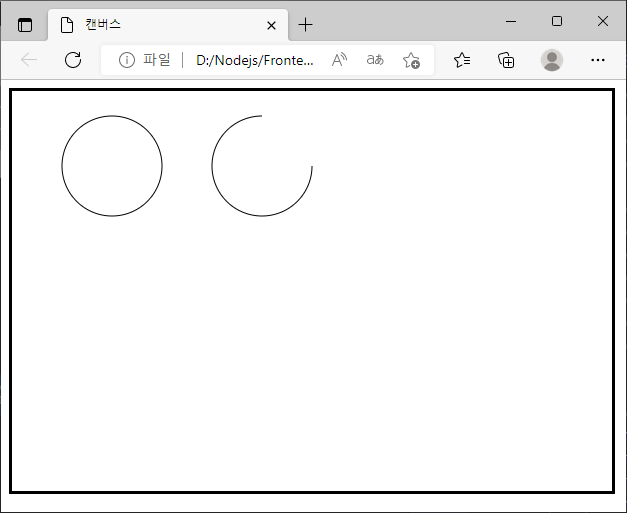Open the tab actions menu icon
The width and height of the screenshot is (627, 513).
[x=25, y=25]
